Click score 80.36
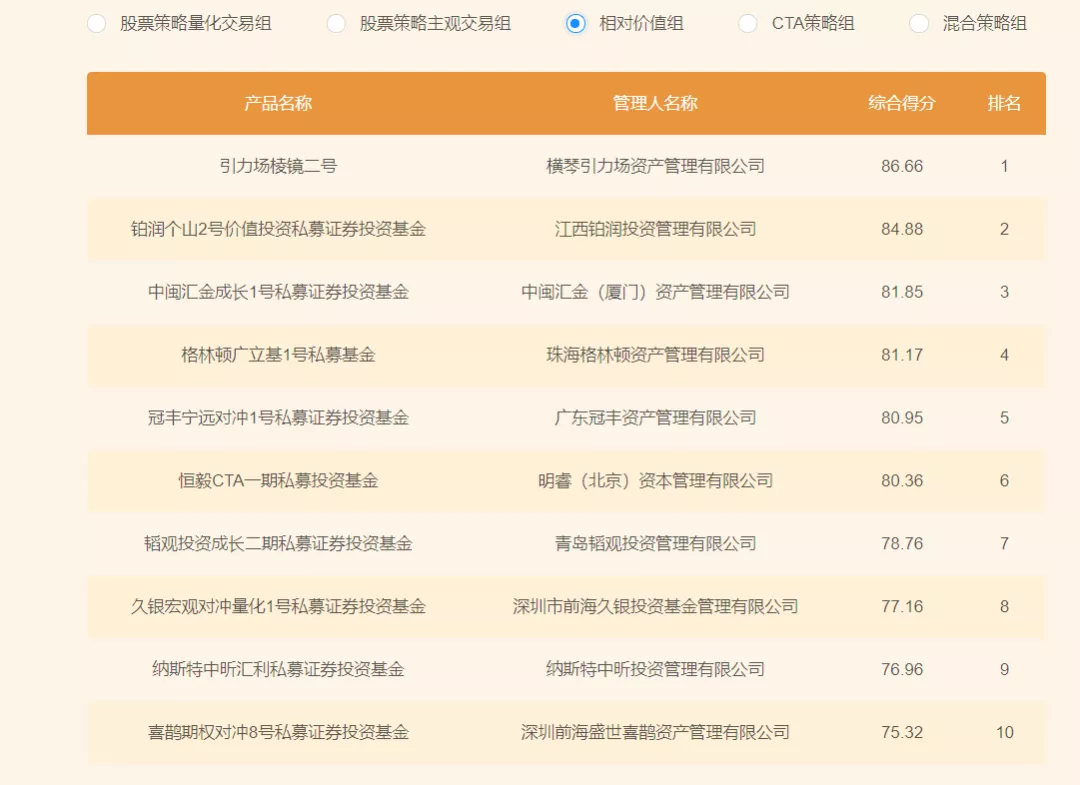1080x785 pixels. pyautogui.click(x=902, y=481)
